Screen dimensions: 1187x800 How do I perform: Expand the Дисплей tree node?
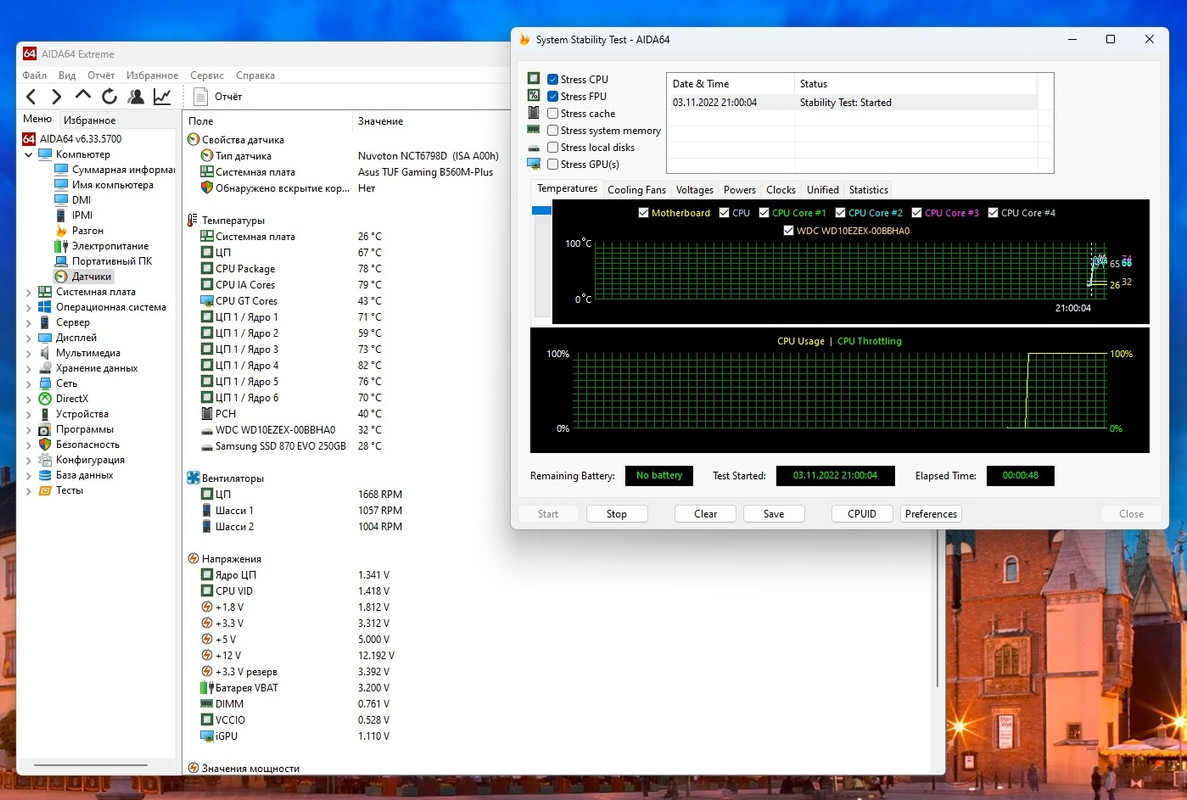point(29,338)
